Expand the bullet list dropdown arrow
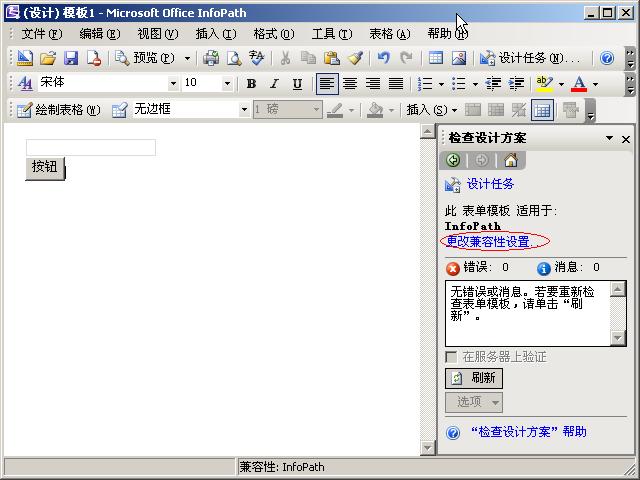Screen dimensions: 640x480 [x=475, y=84]
